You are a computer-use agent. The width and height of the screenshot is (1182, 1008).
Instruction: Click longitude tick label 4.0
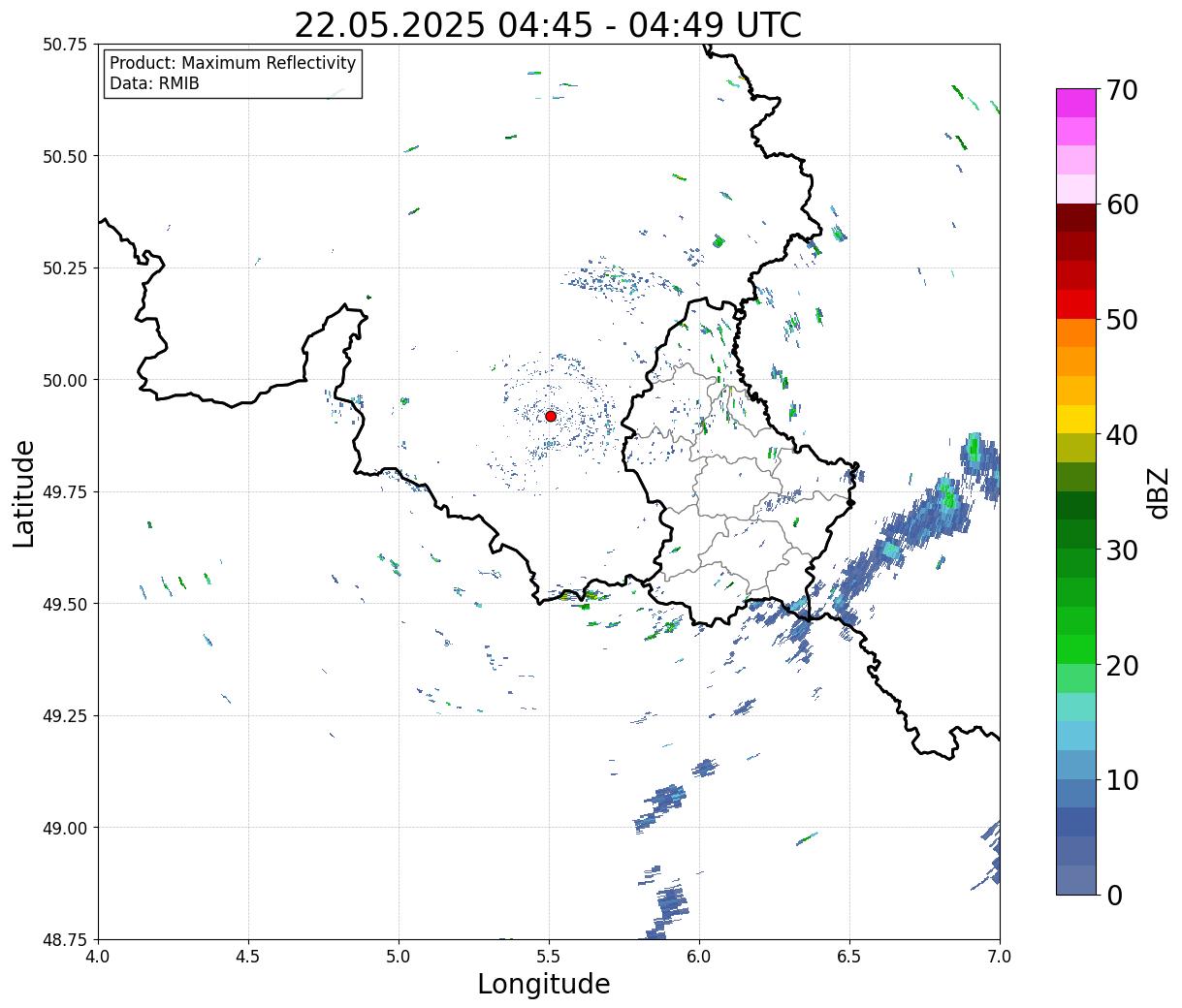(x=98, y=957)
